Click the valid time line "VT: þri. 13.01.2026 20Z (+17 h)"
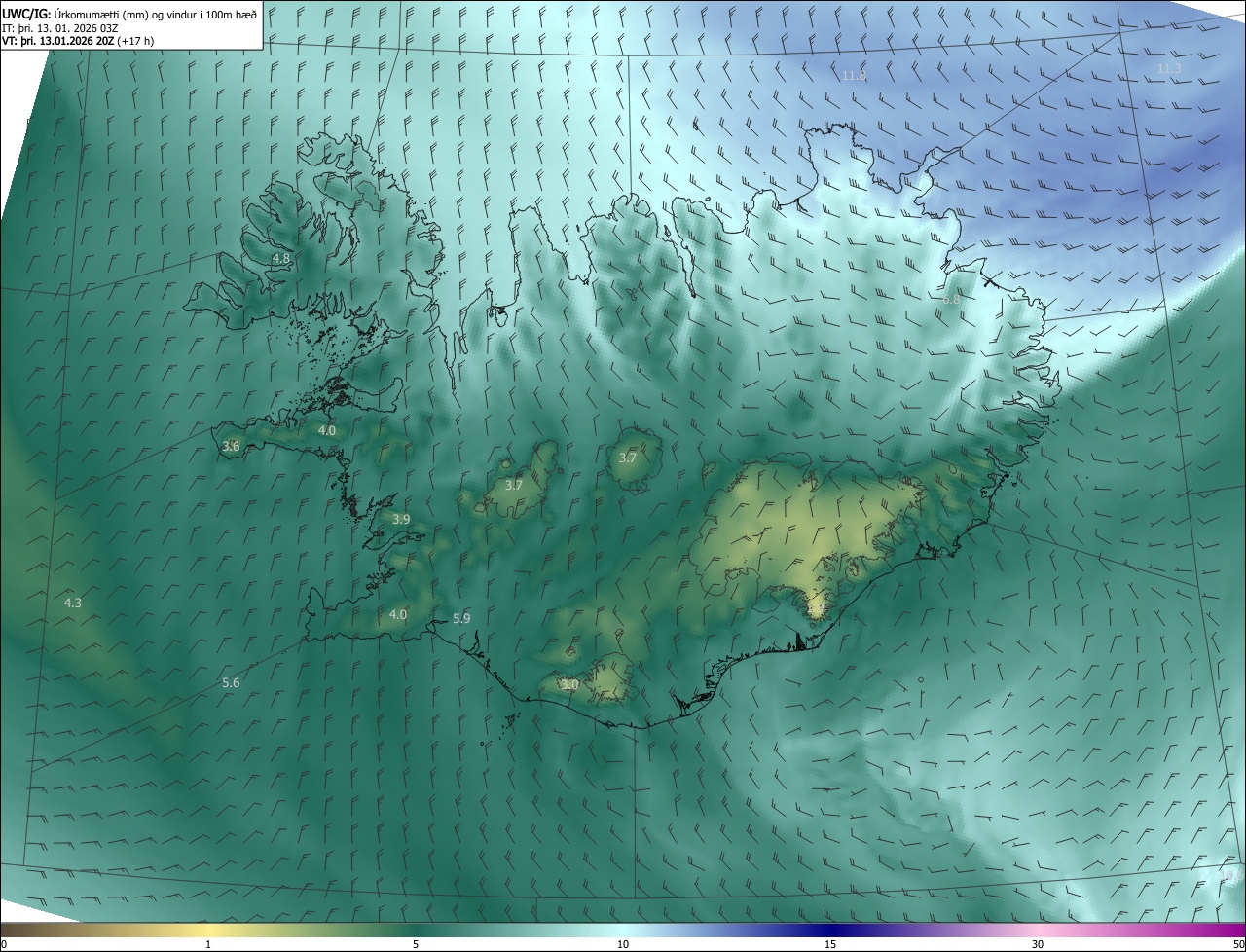 point(79,41)
